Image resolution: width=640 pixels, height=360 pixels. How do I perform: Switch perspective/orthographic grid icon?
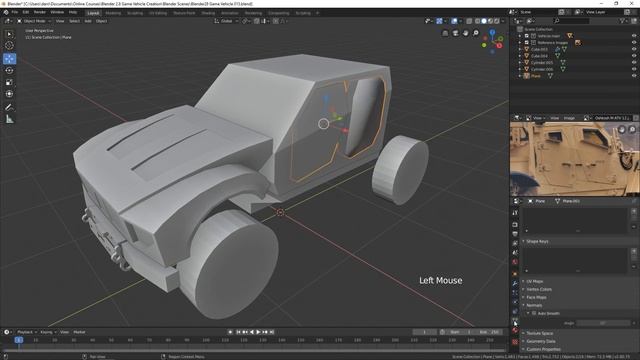click(x=445, y=33)
